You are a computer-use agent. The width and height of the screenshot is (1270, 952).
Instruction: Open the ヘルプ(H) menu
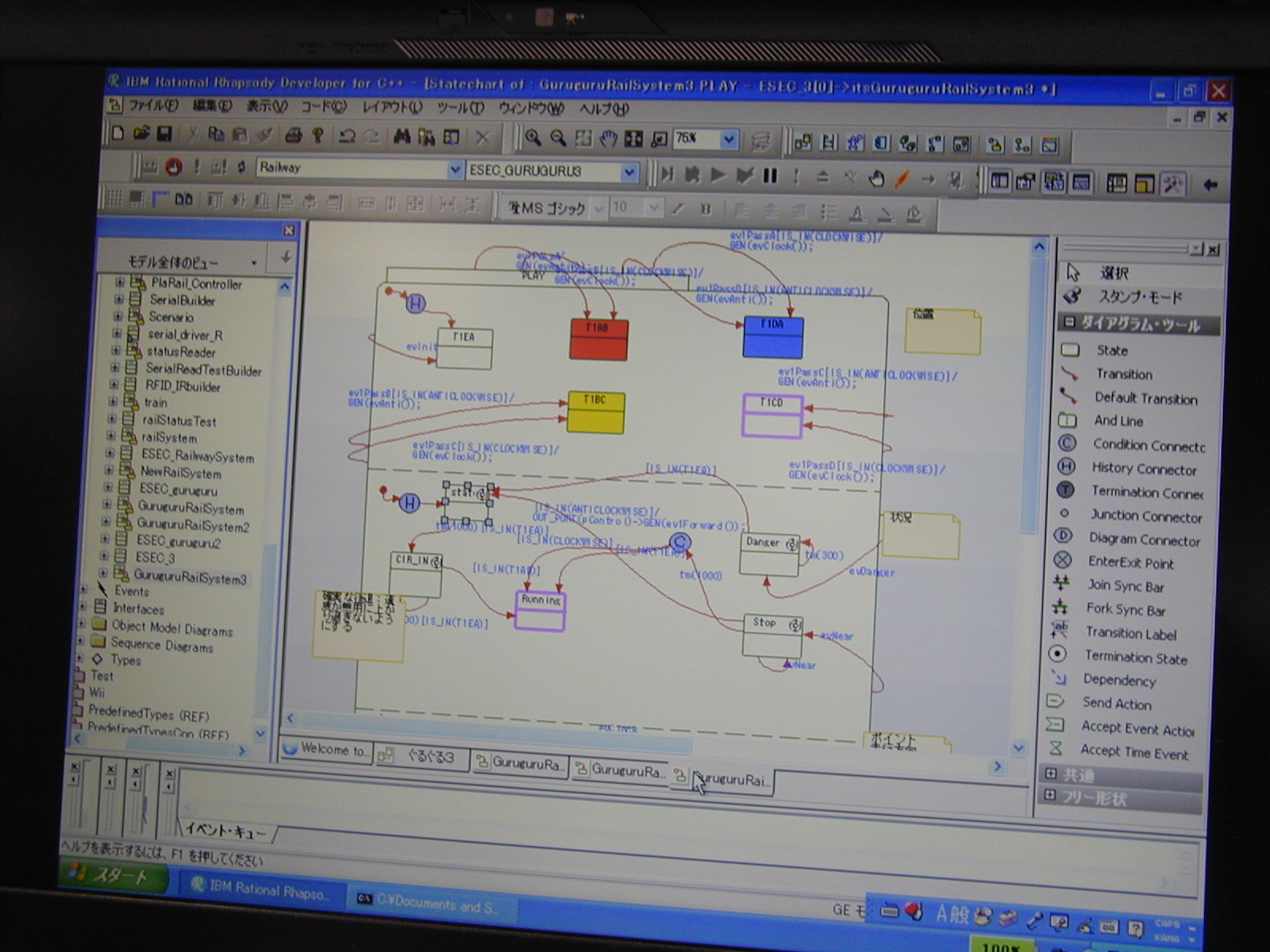(603, 109)
